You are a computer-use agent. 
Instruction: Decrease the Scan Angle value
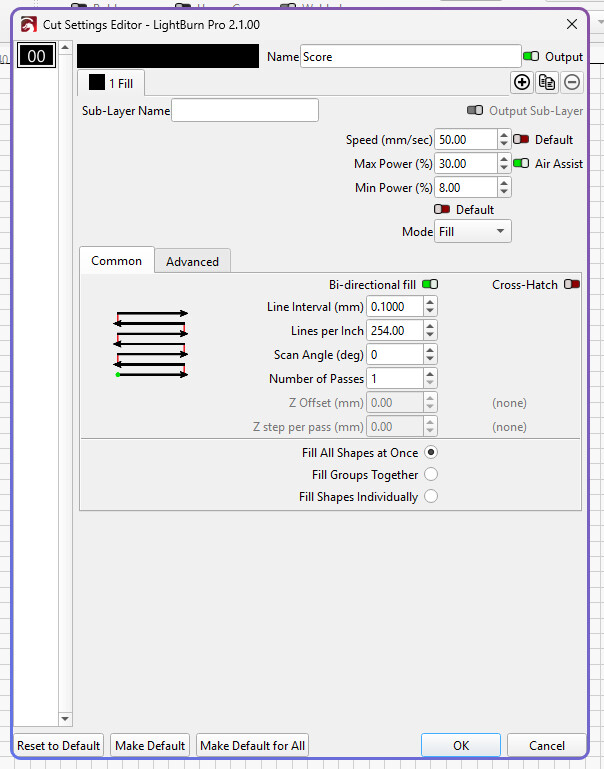coord(430,359)
